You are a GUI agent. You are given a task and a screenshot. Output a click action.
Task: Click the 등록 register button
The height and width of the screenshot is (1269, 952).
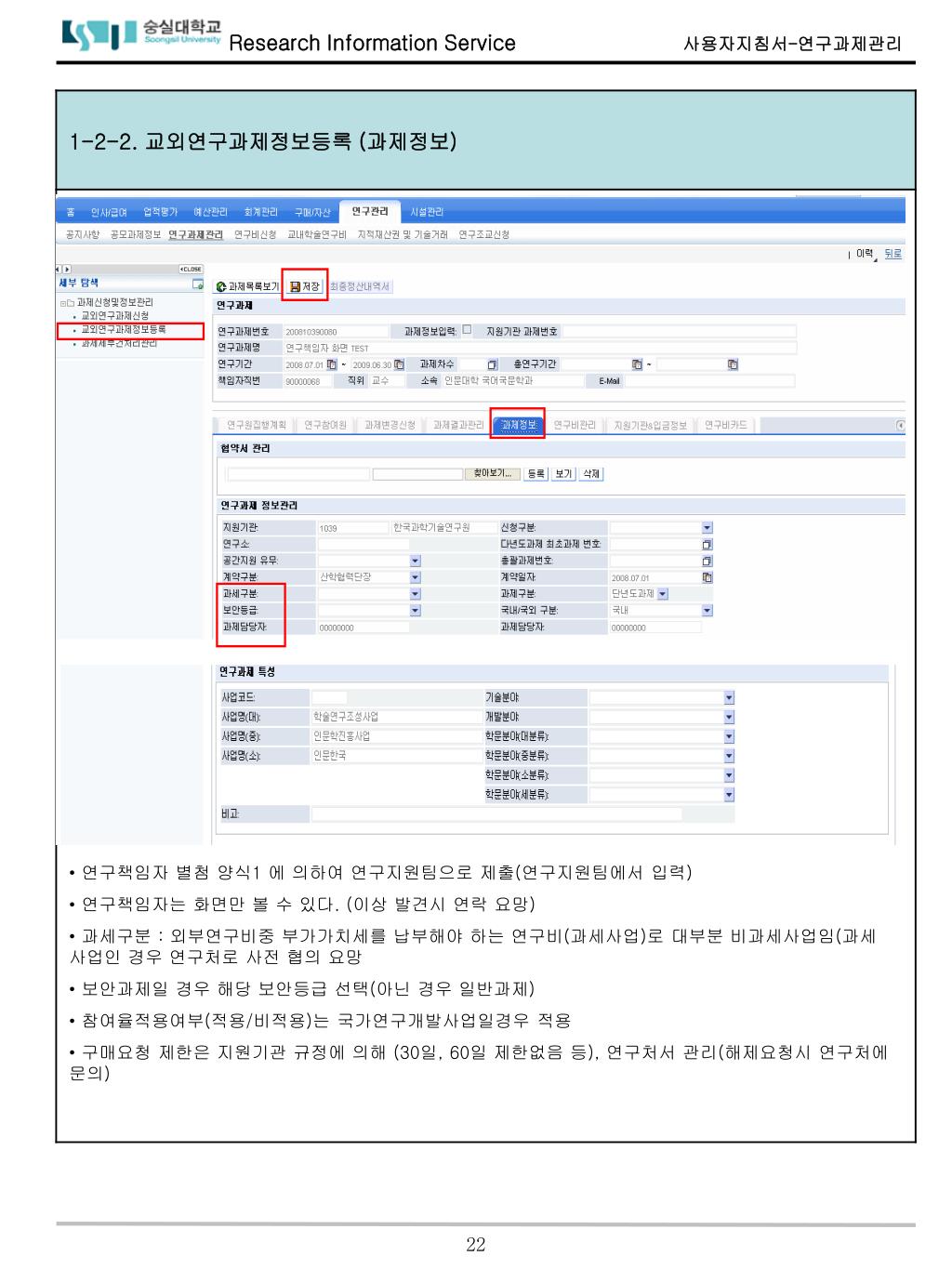[x=536, y=473]
